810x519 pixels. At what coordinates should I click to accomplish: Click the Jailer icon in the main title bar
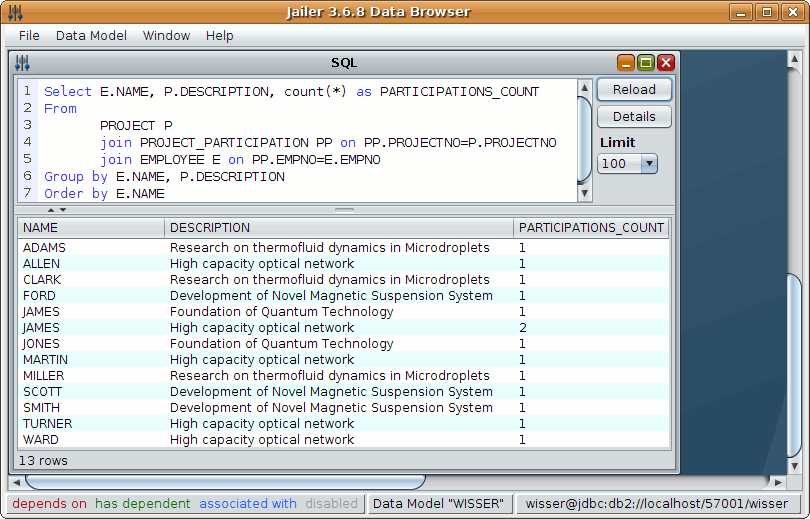click(15, 12)
